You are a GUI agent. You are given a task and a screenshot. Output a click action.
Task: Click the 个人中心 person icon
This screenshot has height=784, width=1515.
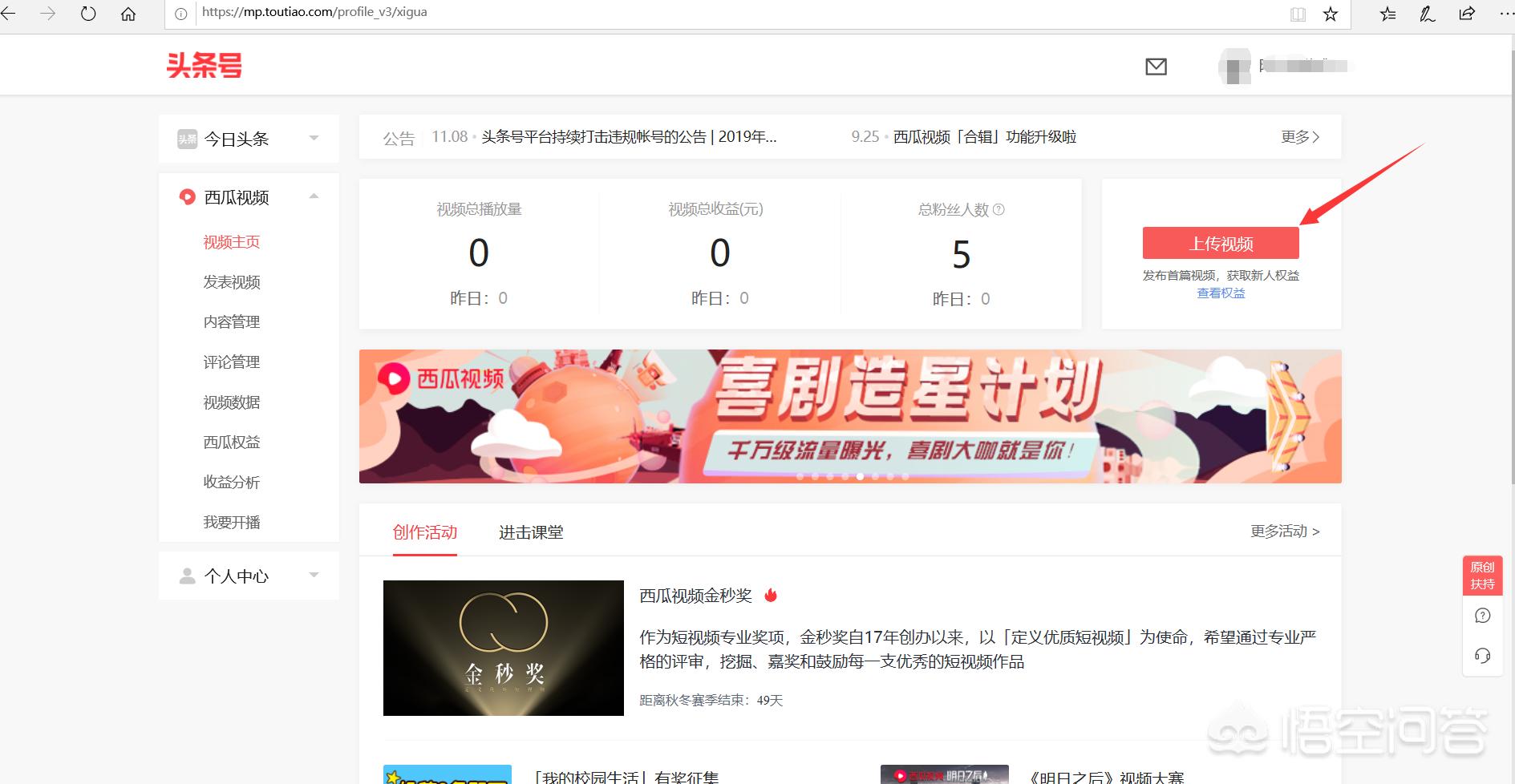[x=187, y=576]
